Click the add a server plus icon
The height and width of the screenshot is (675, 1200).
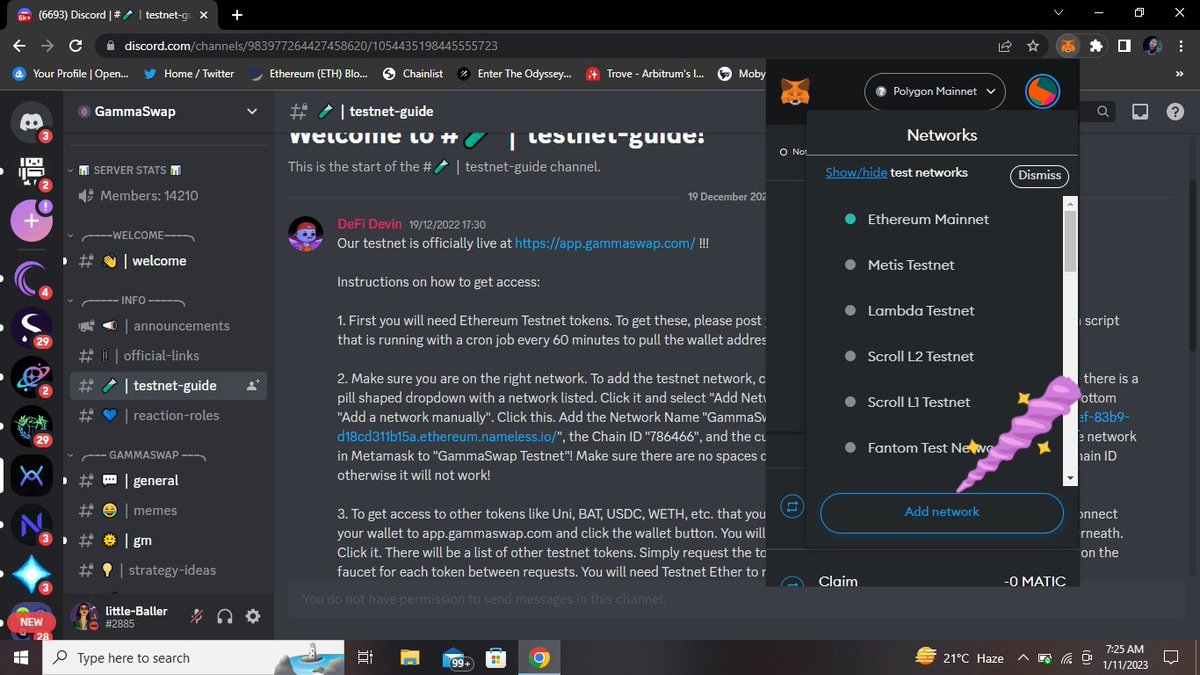[x=31, y=221]
